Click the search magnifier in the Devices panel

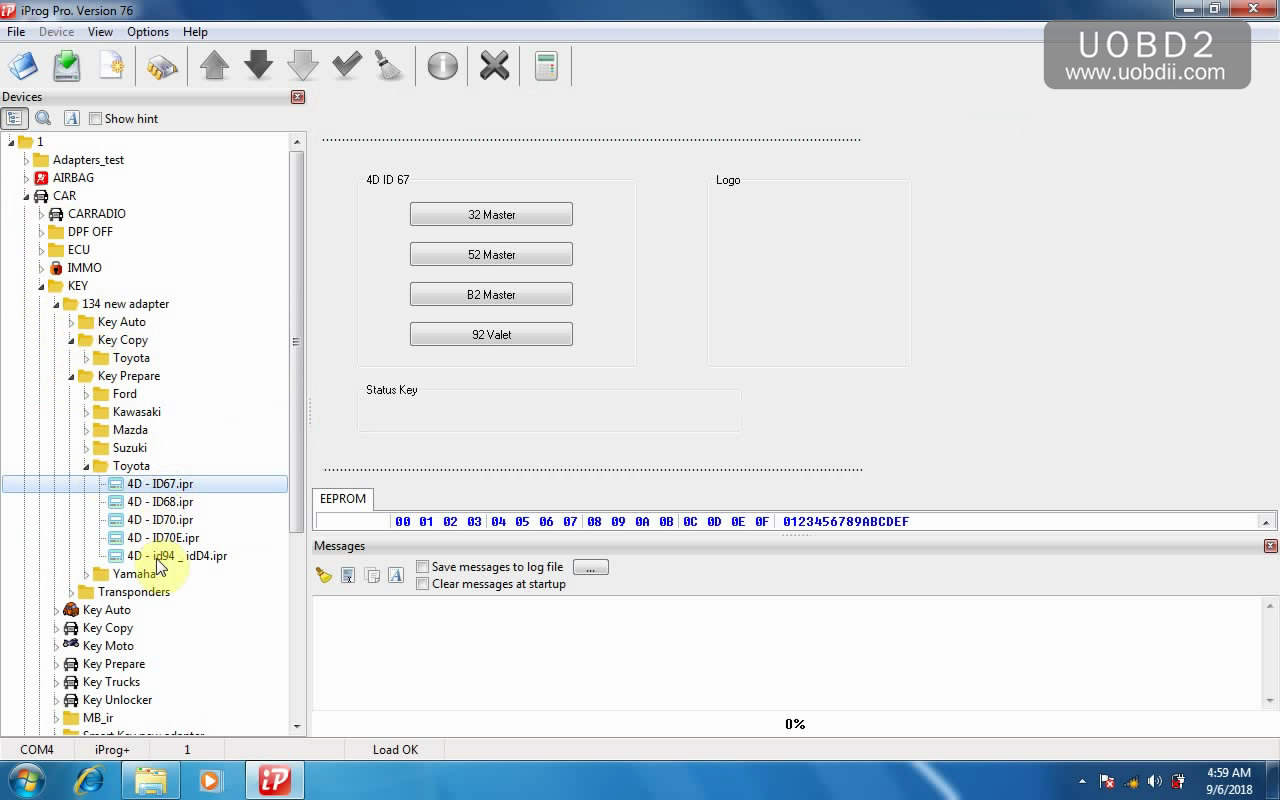point(43,118)
